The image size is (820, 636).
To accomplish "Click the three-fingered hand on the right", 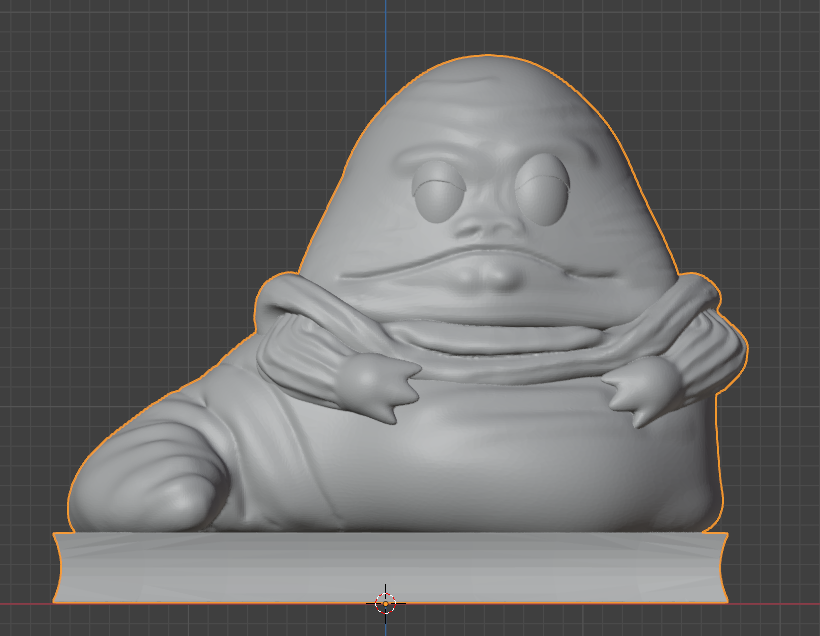I will click(x=638, y=392).
